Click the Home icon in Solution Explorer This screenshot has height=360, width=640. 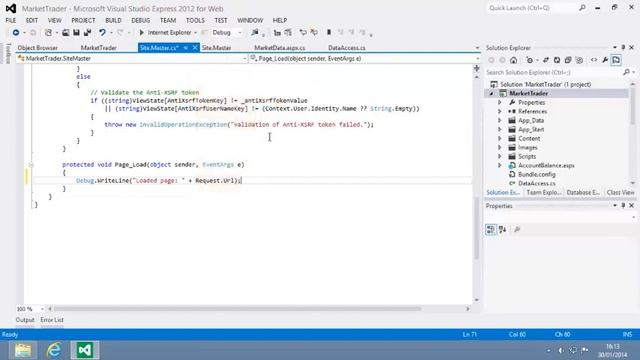pyautogui.click(x=513, y=60)
